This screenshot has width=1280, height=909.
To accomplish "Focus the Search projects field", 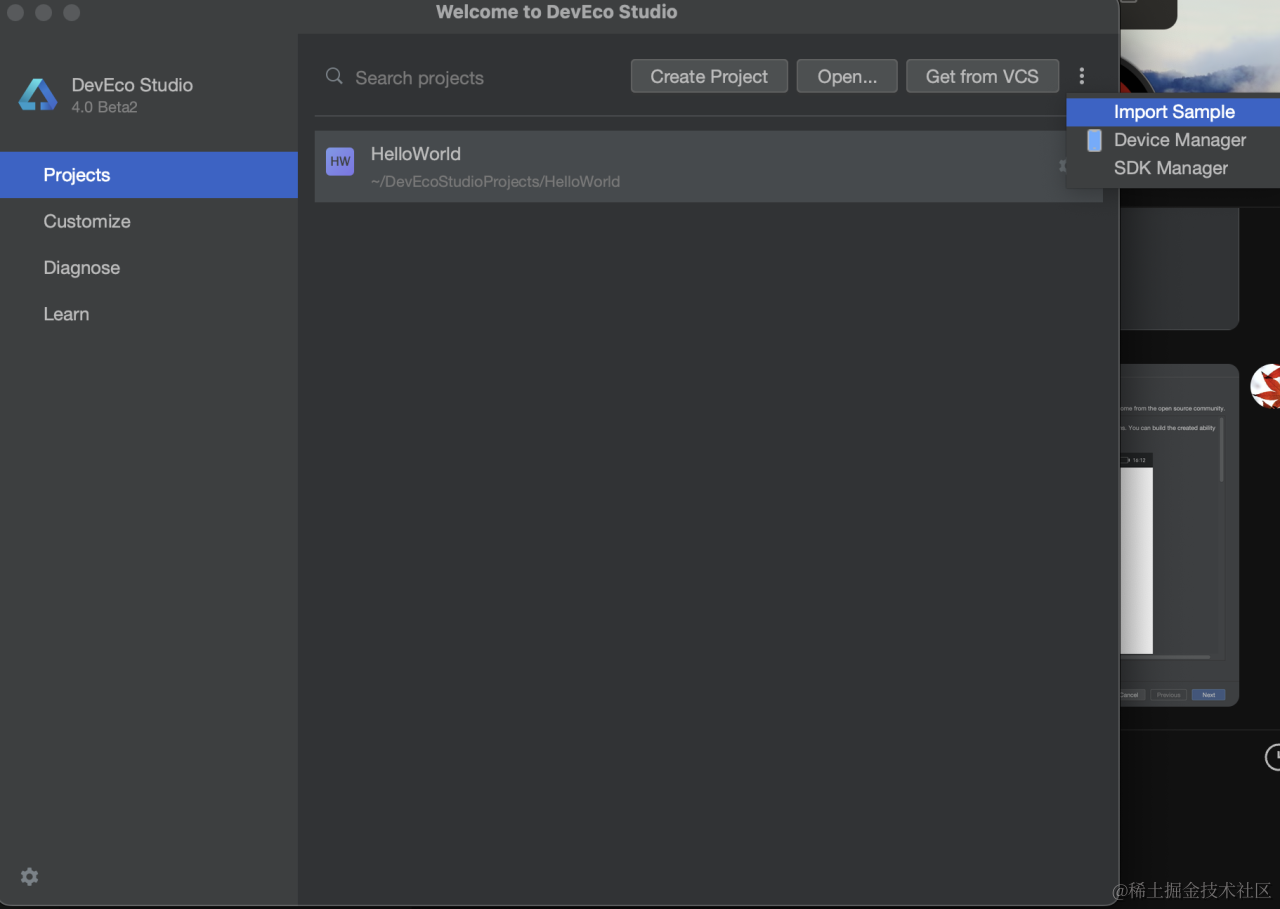I will [470, 77].
